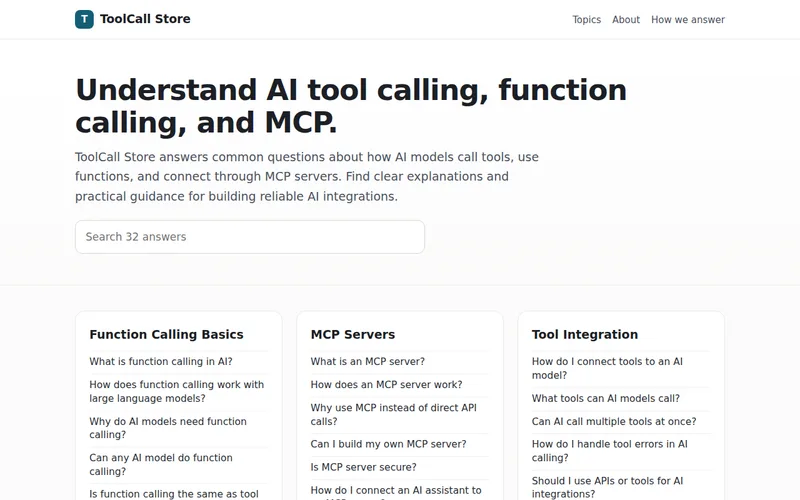Open 'How do I connect tools to an AI model?'
The width and height of the screenshot is (800, 500).
pyautogui.click(x=607, y=368)
